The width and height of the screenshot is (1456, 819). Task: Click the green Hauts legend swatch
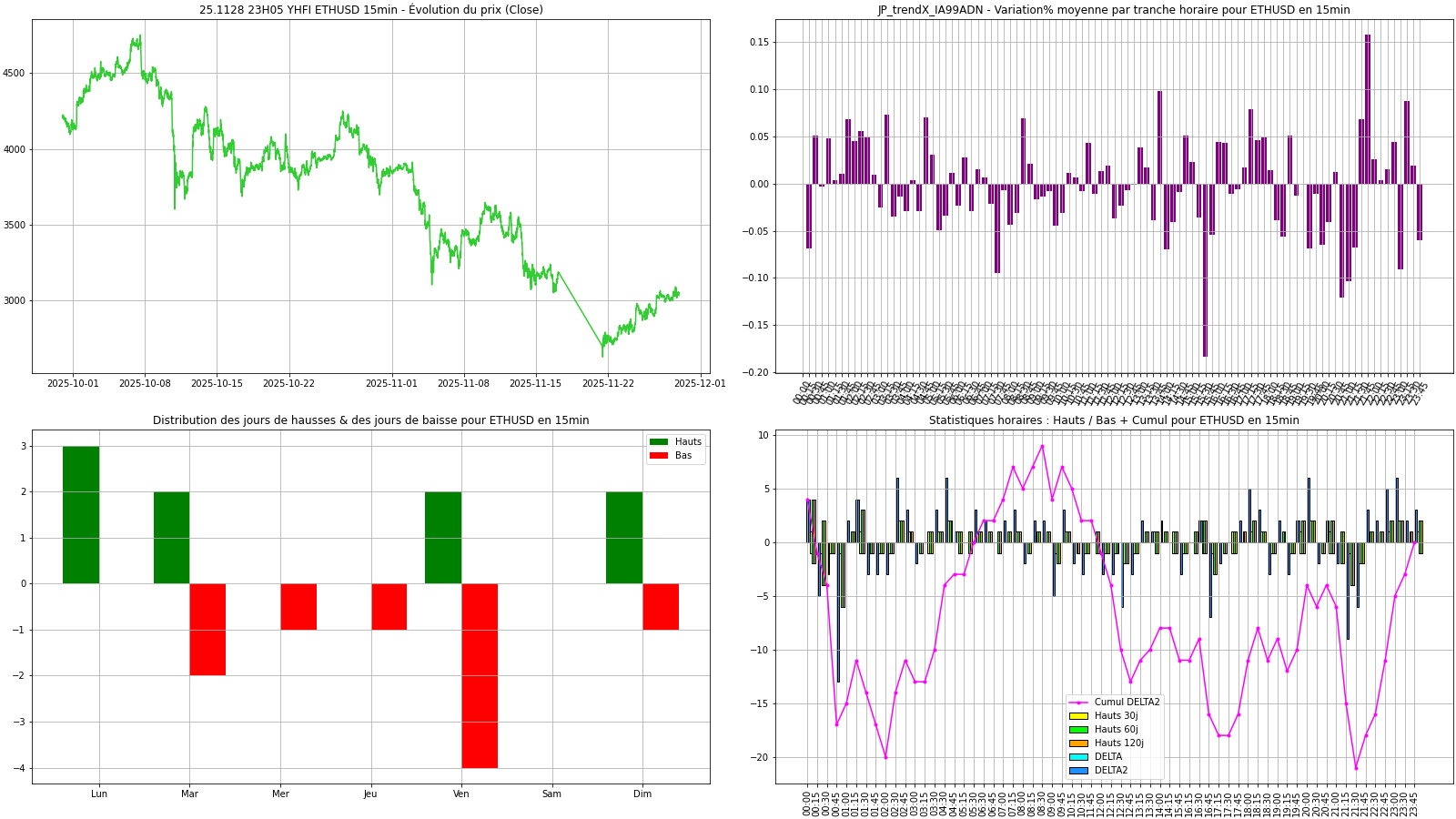point(659,442)
